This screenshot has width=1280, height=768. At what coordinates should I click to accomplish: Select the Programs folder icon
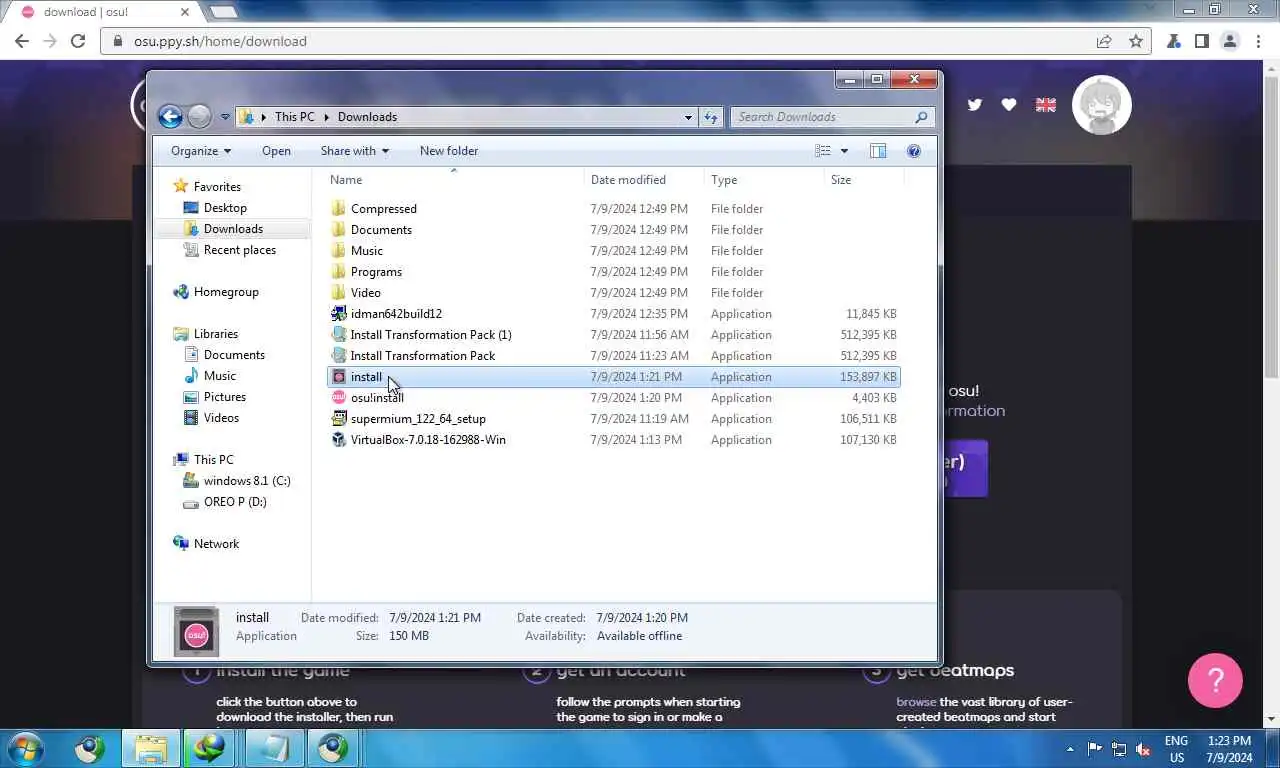coord(339,272)
